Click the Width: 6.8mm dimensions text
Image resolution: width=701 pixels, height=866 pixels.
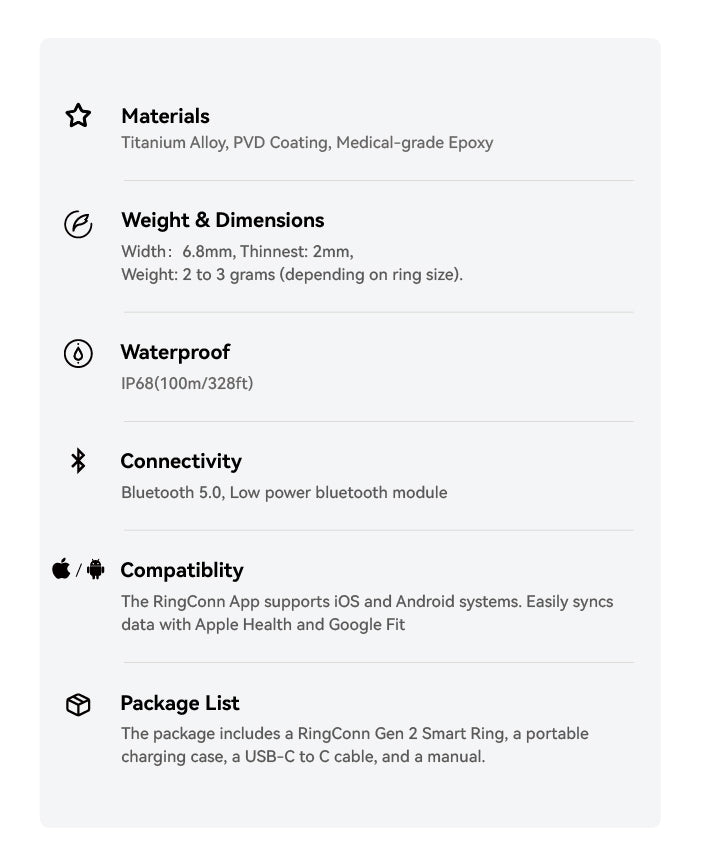[237, 251]
